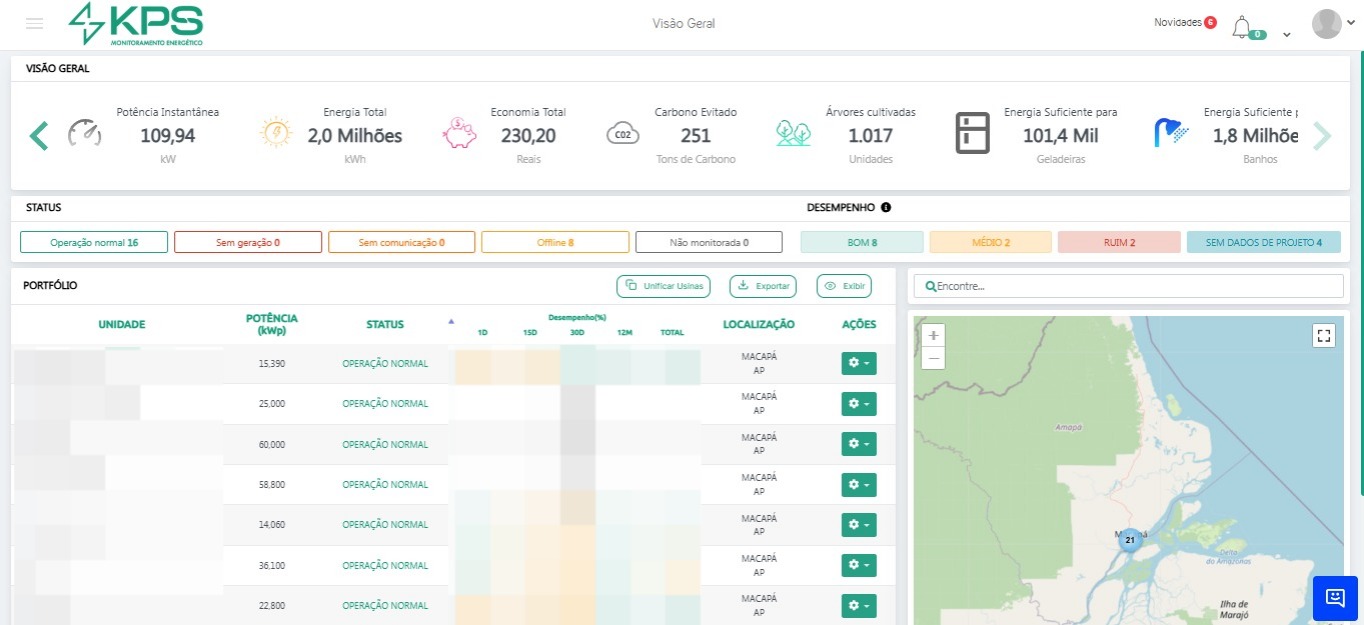This screenshot has height=625, width=1364.
Task: Zoom out on the map
Action: coord(933,357)
